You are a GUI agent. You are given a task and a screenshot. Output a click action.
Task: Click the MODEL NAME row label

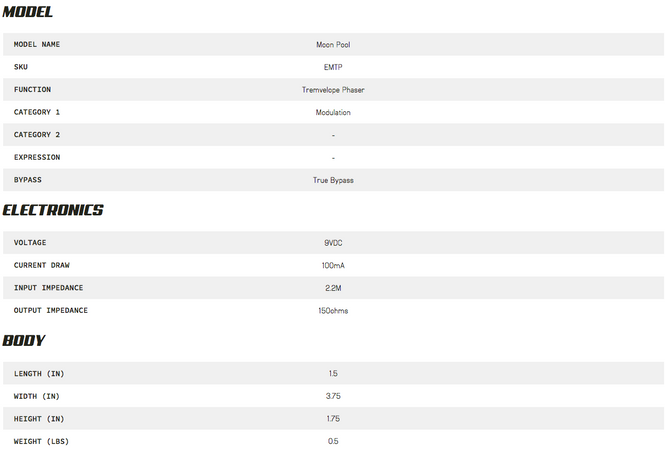pyautogui.click(x=37, y=44)
